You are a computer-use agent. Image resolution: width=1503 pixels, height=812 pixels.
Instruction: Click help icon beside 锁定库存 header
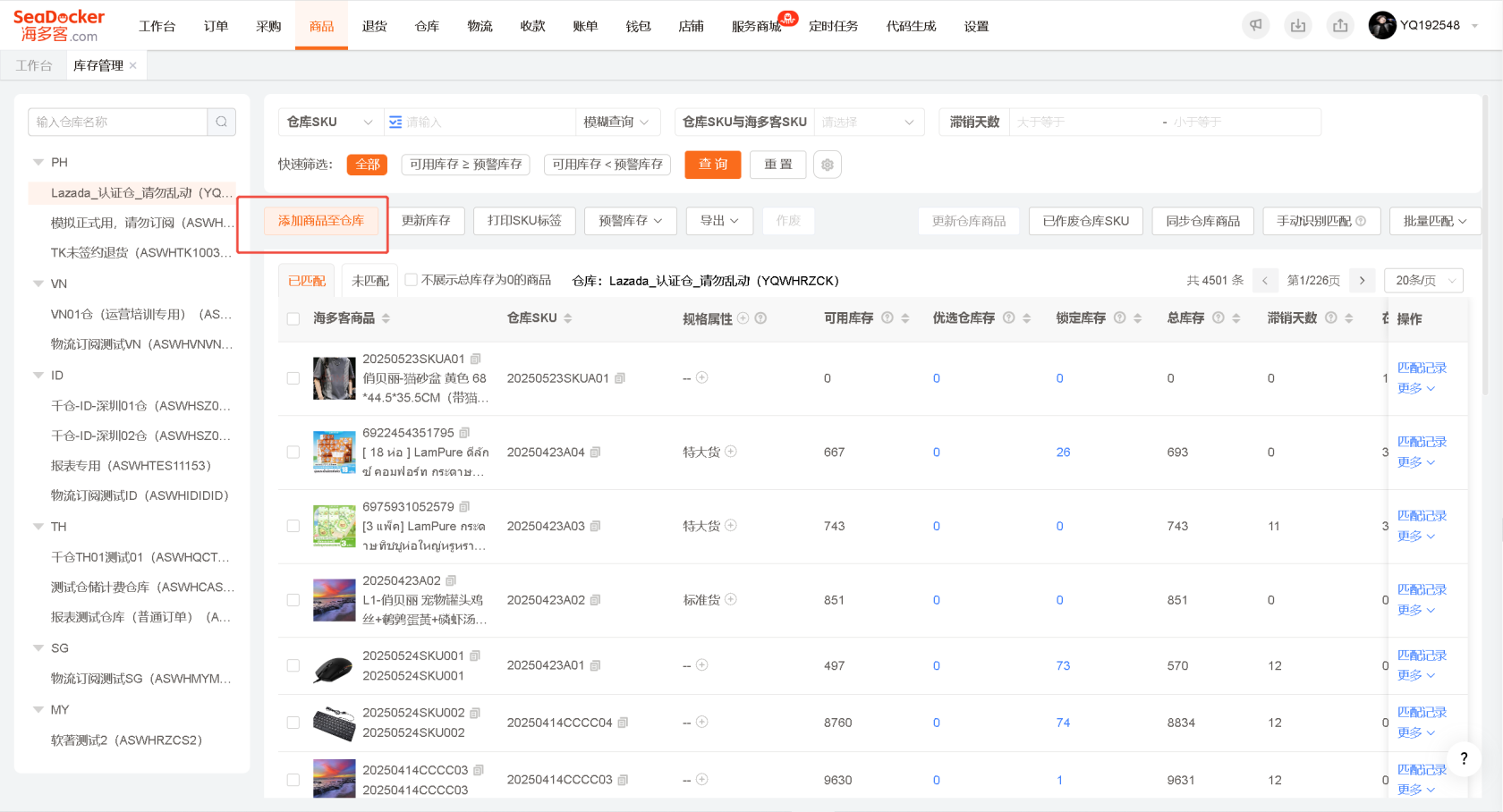tap(1119, 317)
